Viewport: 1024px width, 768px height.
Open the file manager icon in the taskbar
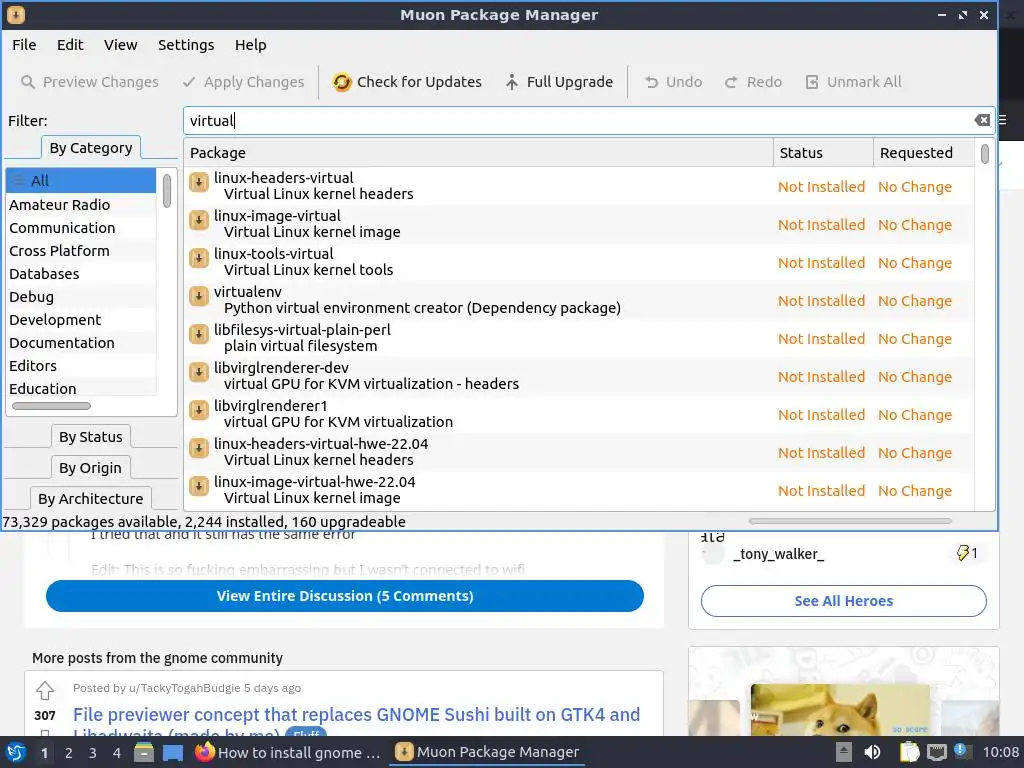pos(144,752)
